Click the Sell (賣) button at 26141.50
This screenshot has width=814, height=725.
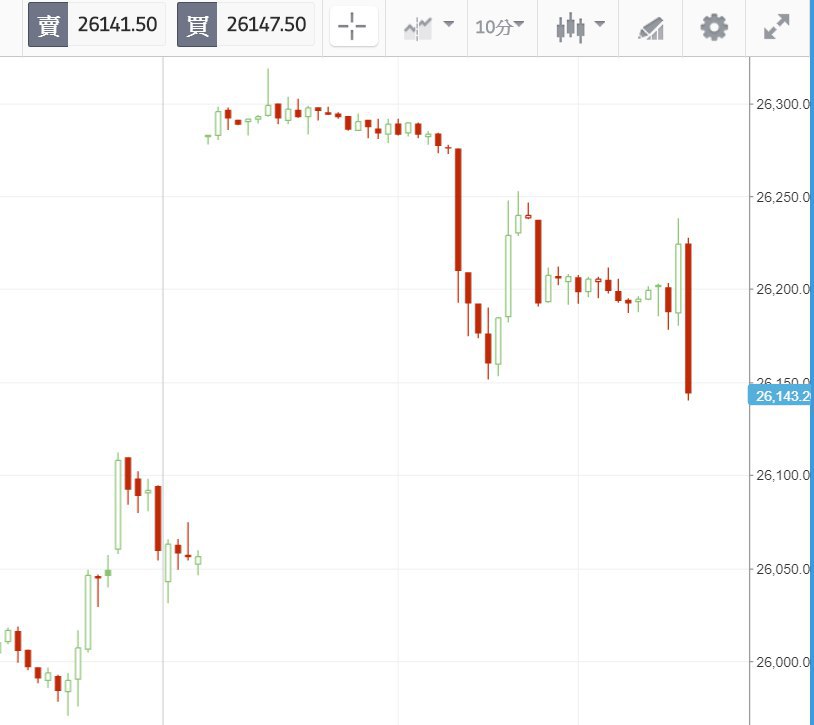click(x=117, y=25)
